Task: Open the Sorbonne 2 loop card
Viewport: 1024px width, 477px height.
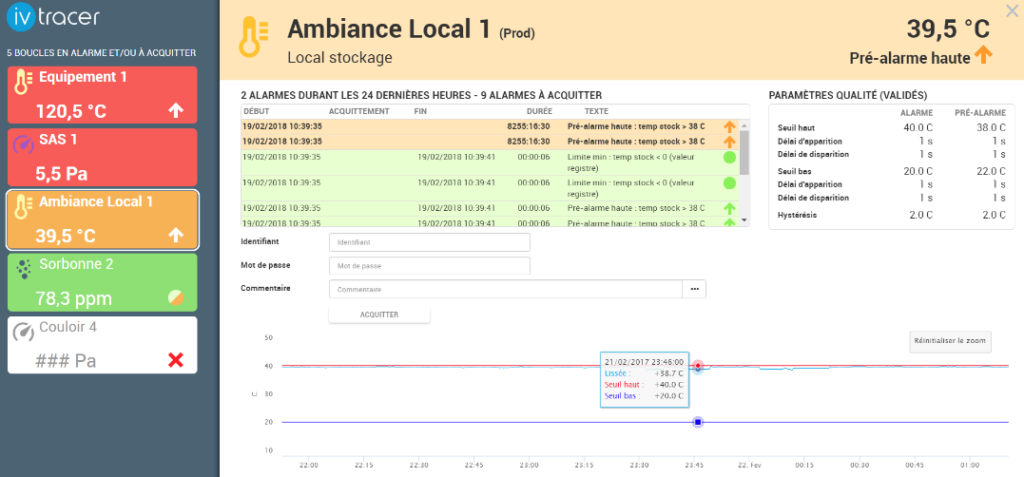Action: coord(102,282)
